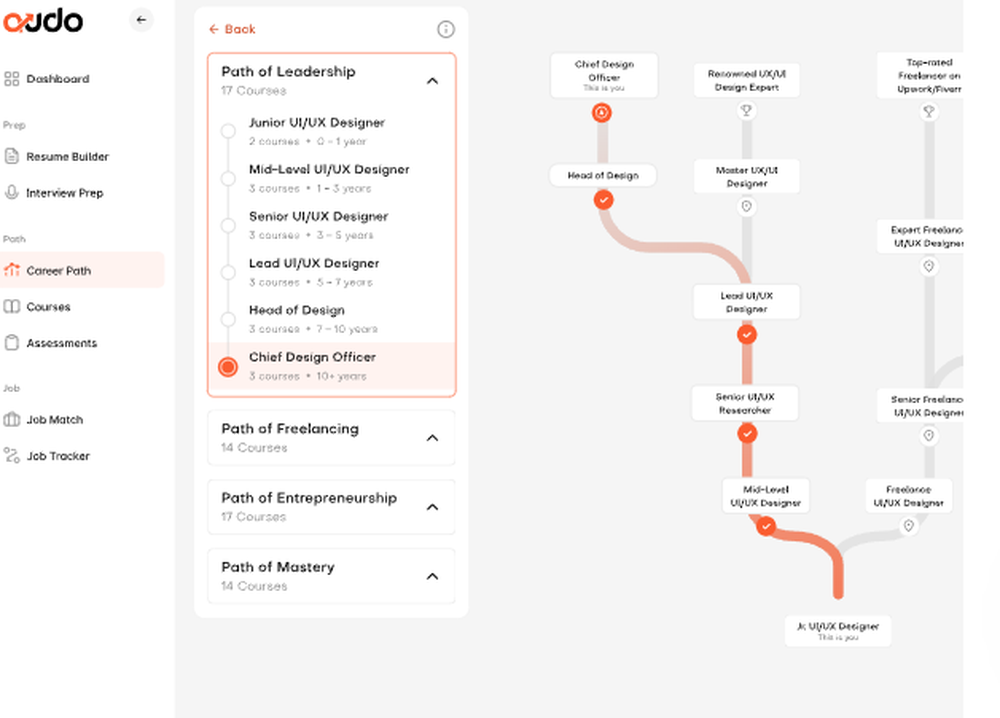Click the Interview Prep microphone icon

(11, 192)
